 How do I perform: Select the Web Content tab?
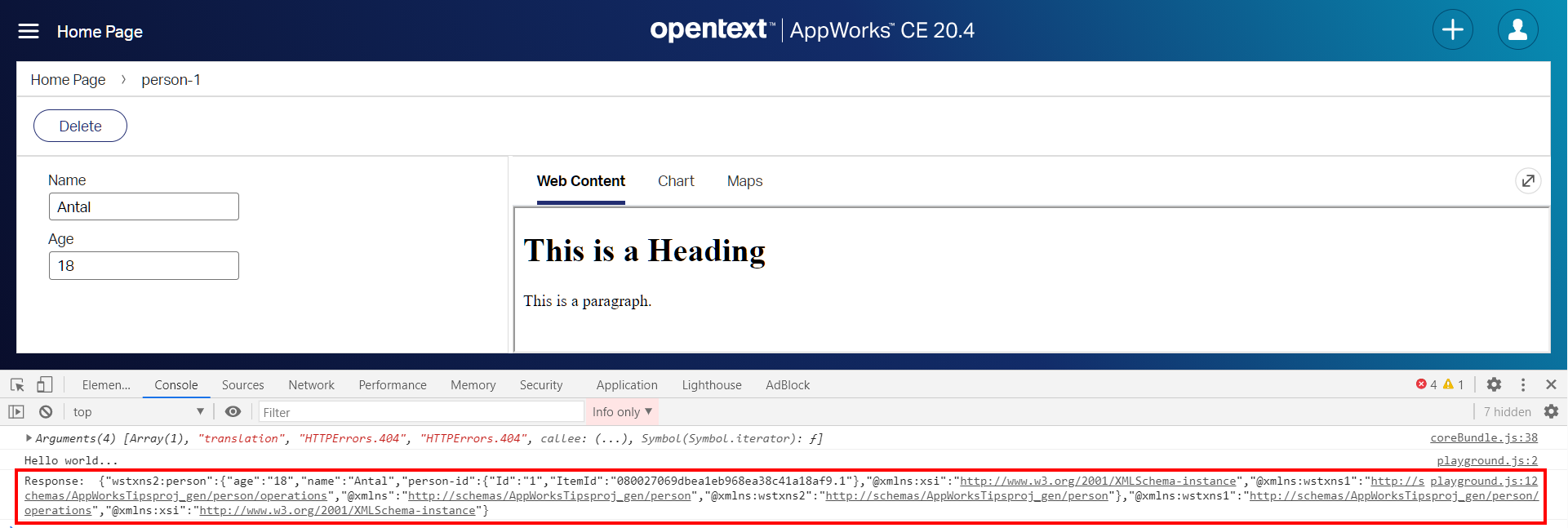(x=580, y=181)
